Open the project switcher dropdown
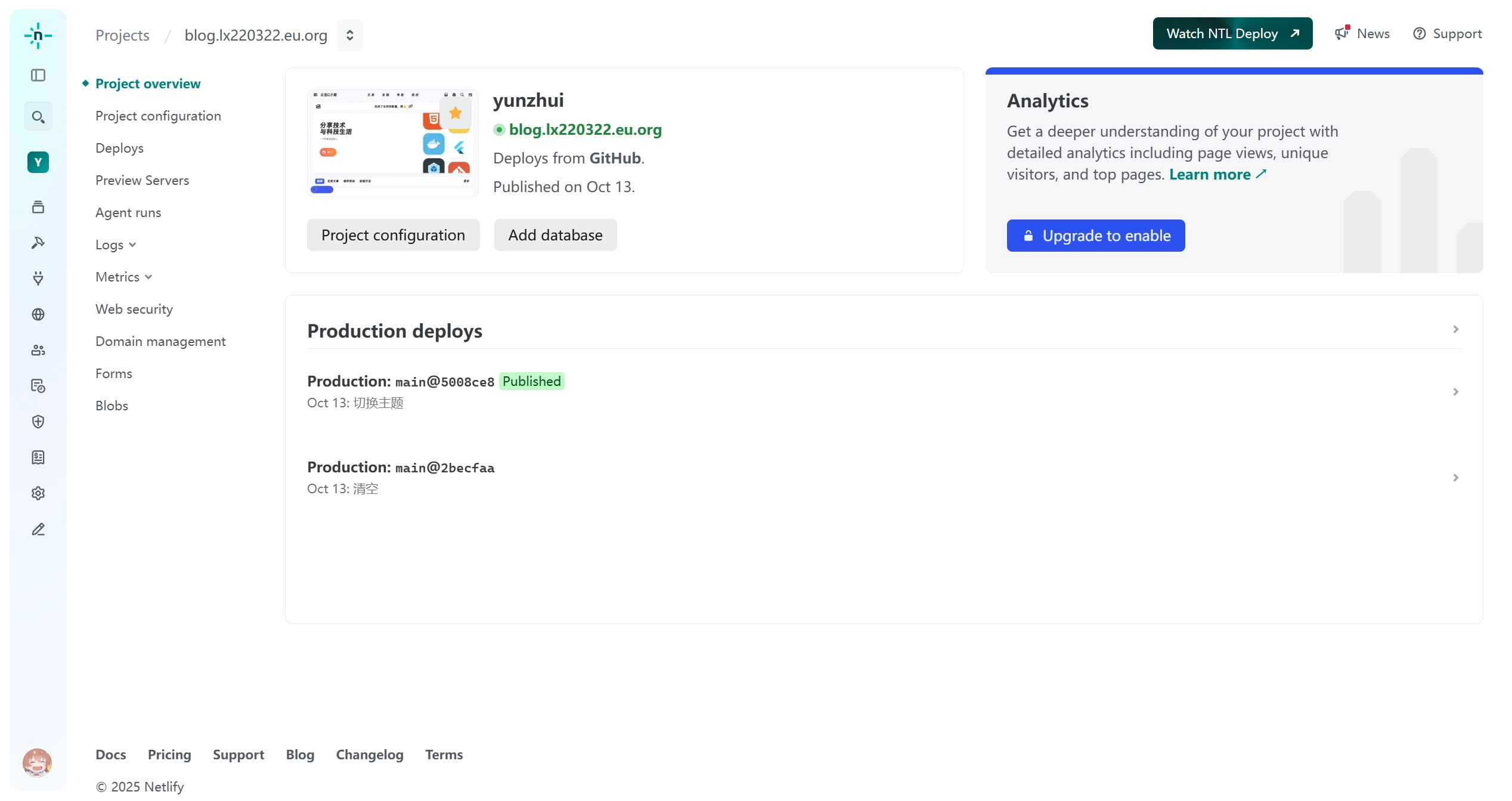This screenshot has width=1512, height=801. pos(350,35)
